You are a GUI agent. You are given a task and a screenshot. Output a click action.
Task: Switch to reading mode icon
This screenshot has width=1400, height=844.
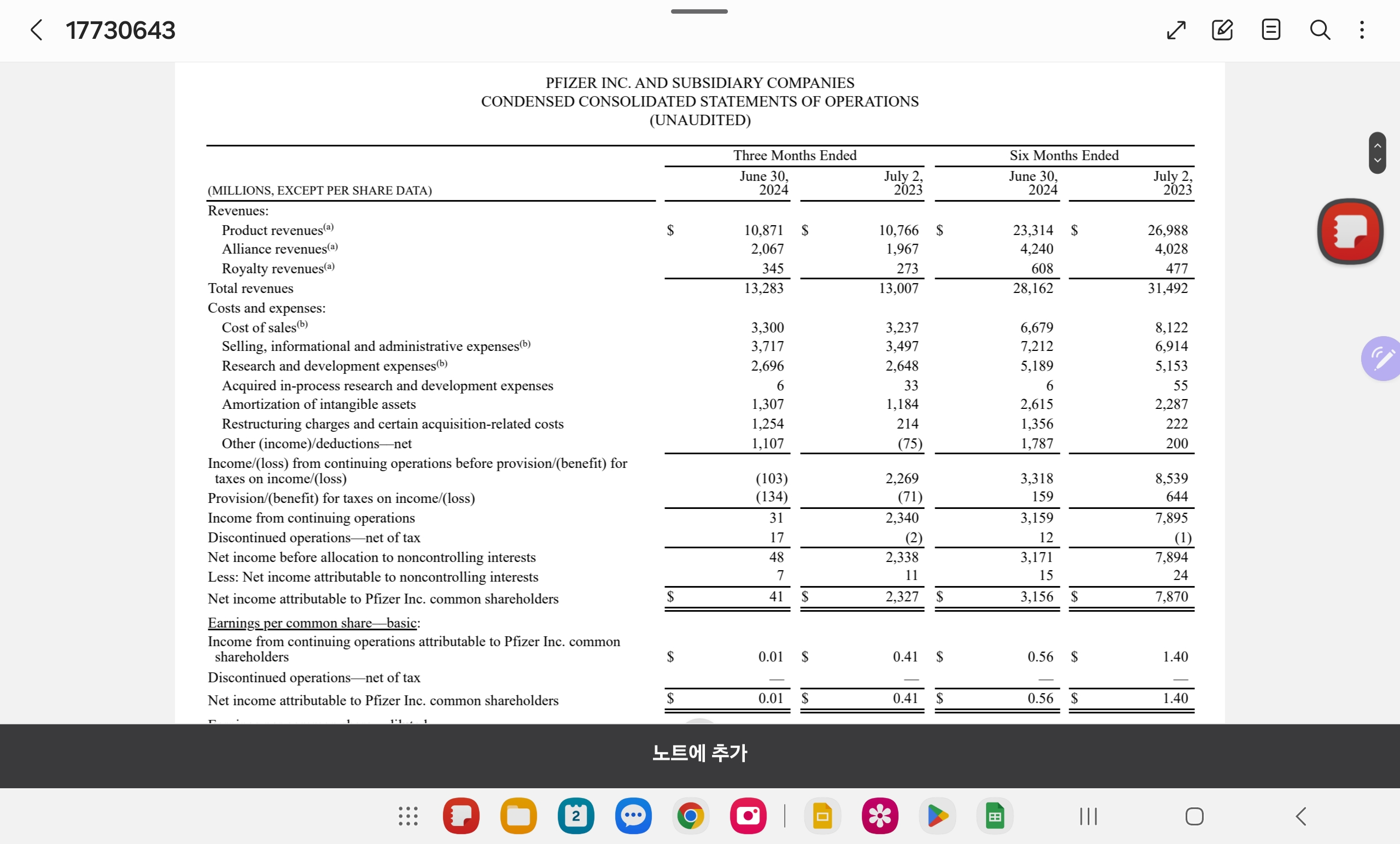pyautogui.click(x=1270, y=30)
